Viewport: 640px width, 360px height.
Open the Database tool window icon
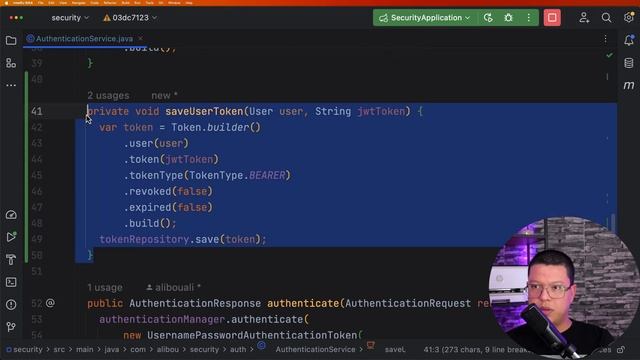click(x=629, y=63)
